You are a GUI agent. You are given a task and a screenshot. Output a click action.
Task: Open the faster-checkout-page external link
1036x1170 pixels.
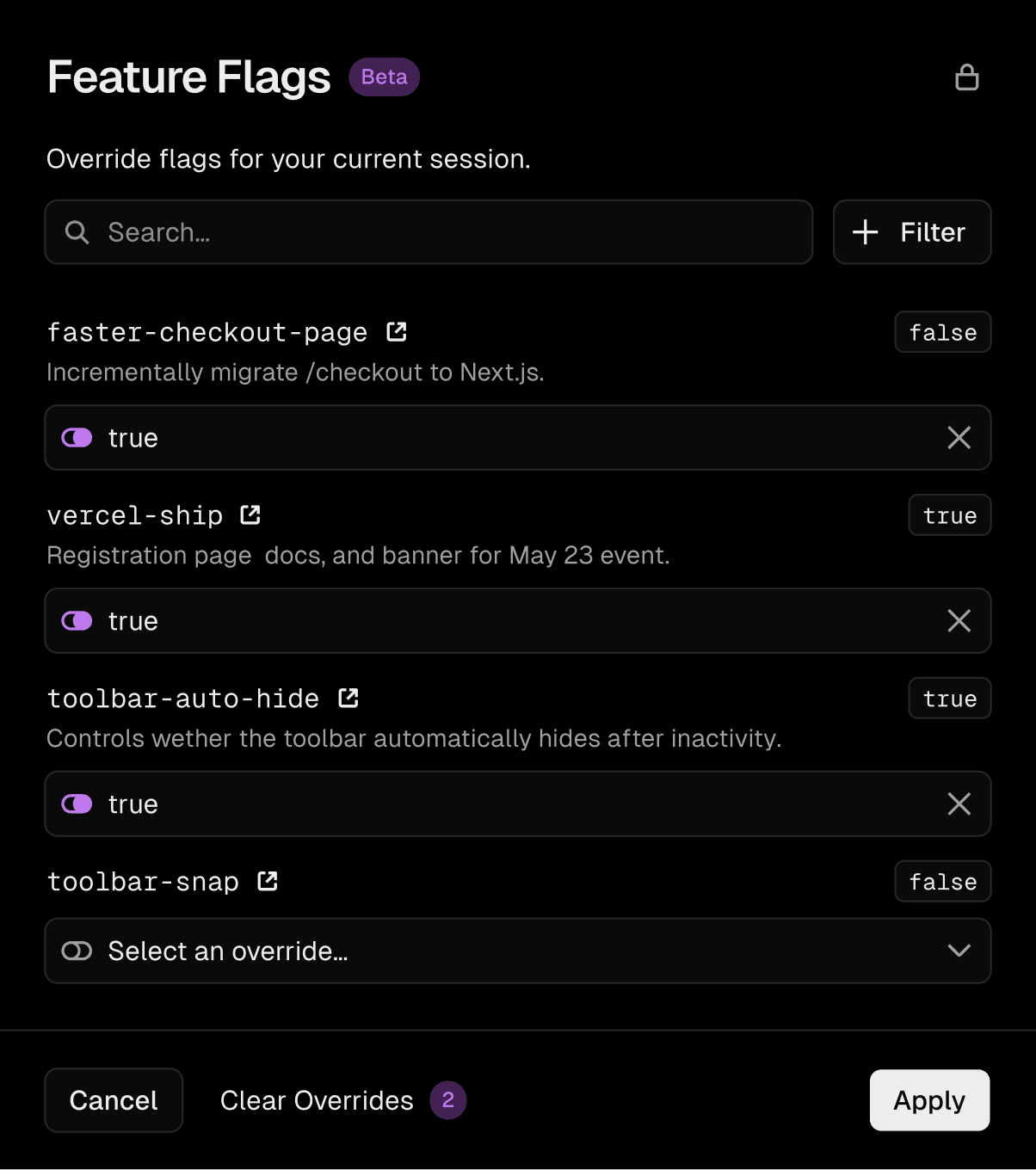[397, 331]
